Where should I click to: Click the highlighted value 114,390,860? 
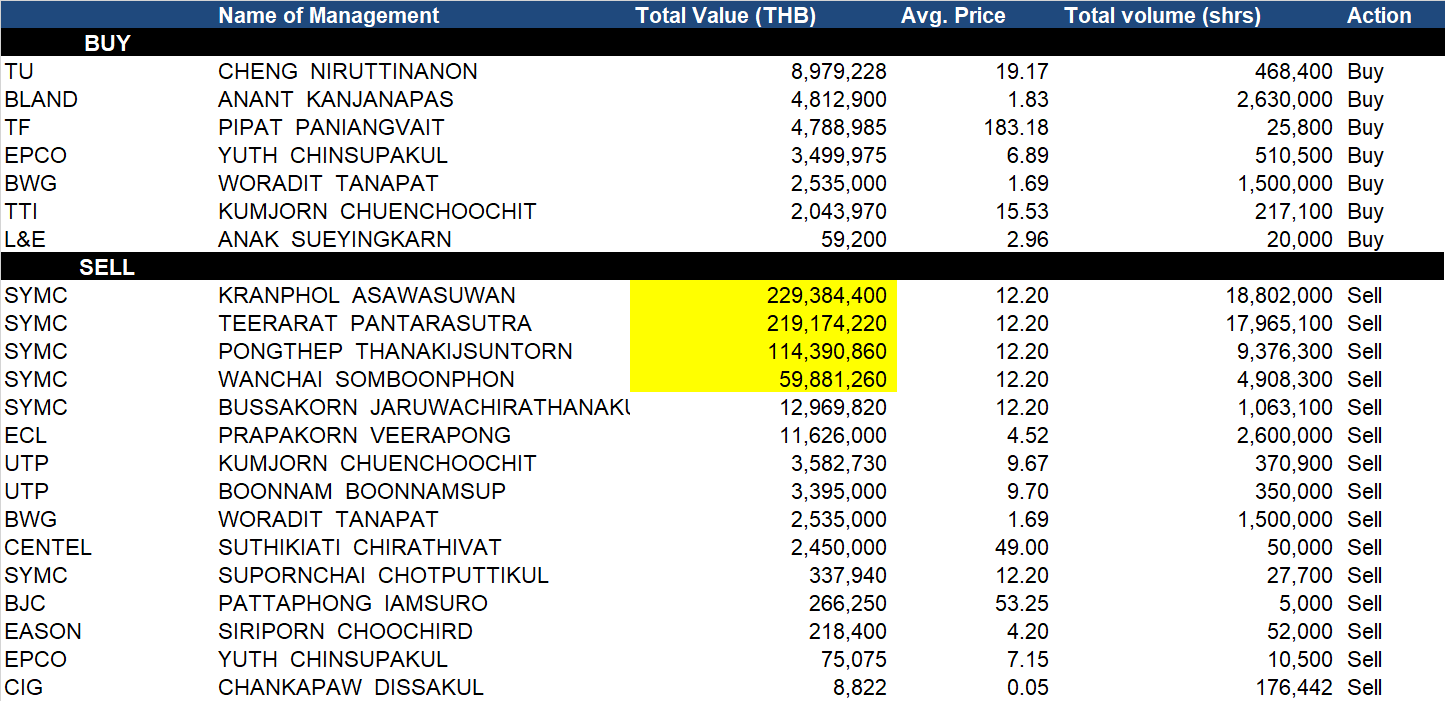click(x=827, y=351)
